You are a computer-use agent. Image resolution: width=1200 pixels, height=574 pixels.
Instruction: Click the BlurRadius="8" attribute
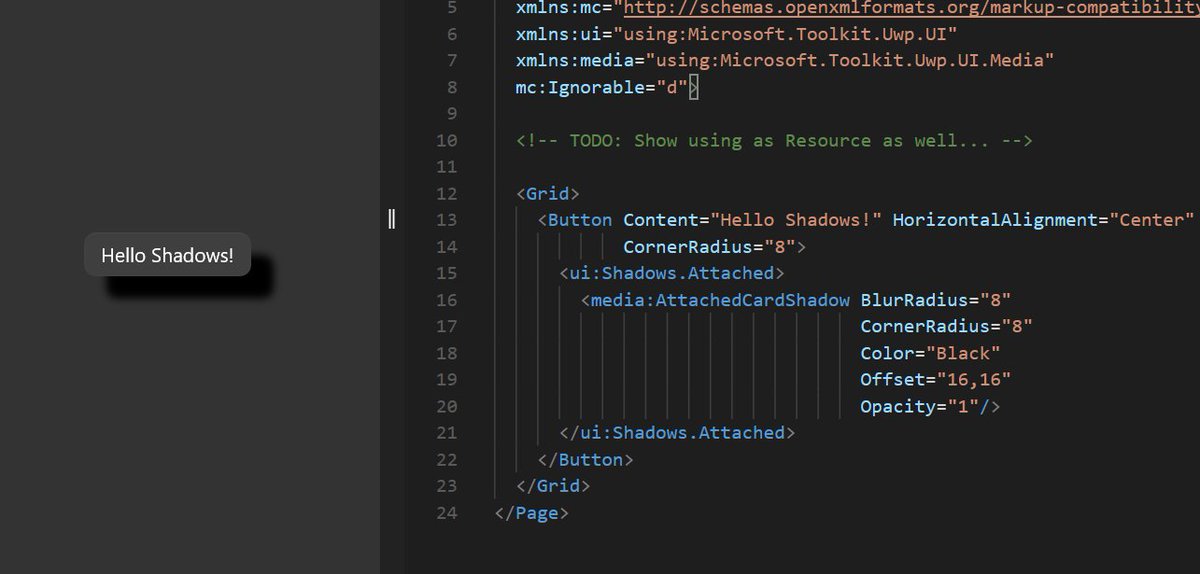(x=936, y=300)
